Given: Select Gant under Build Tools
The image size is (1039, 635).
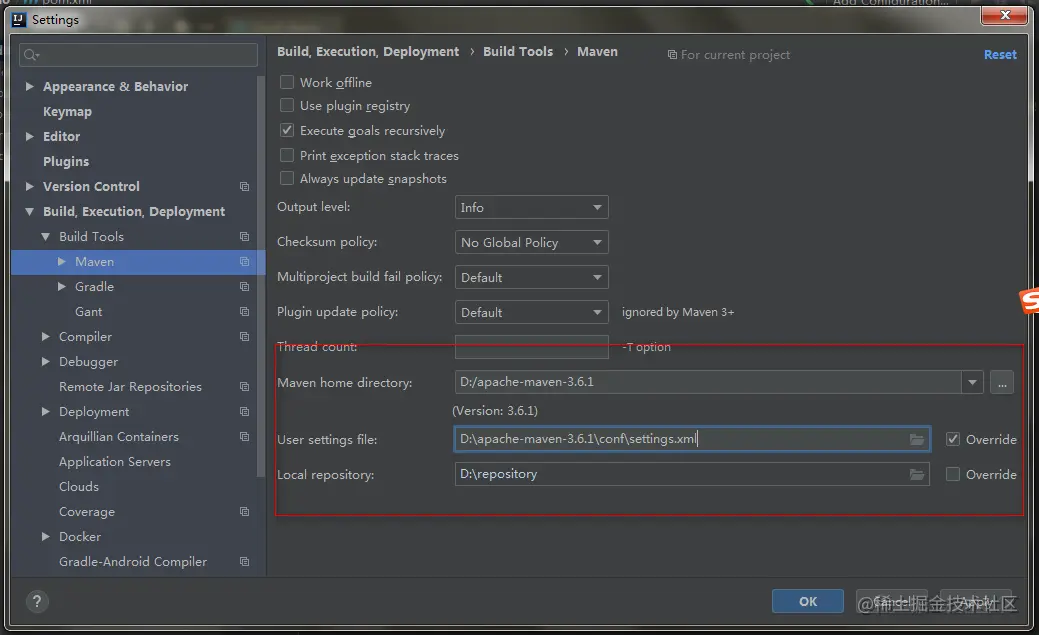Looking at the screenshot, I should click(x=88, y=312).
